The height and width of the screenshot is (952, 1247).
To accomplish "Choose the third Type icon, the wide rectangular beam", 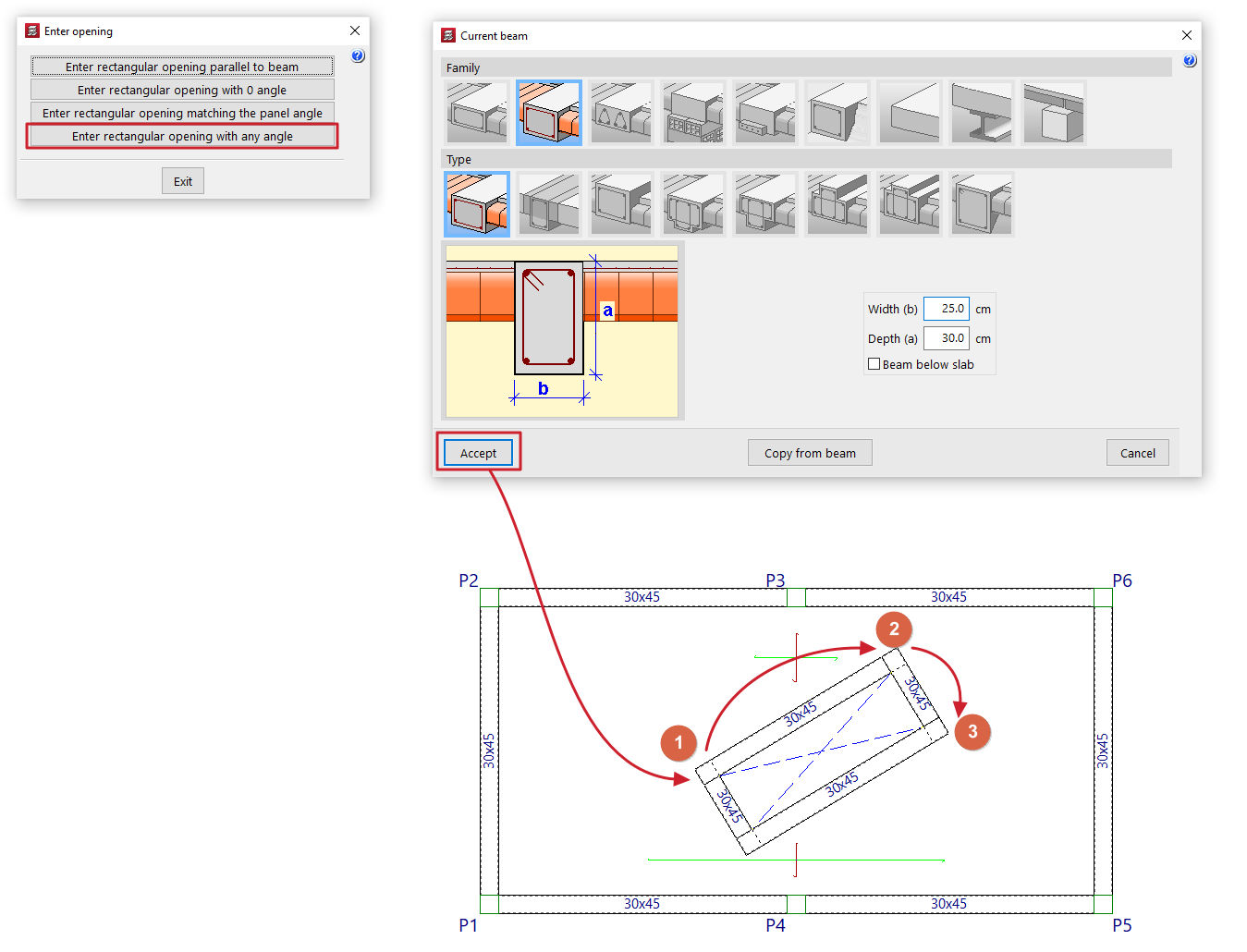I will tap(621, 204).
